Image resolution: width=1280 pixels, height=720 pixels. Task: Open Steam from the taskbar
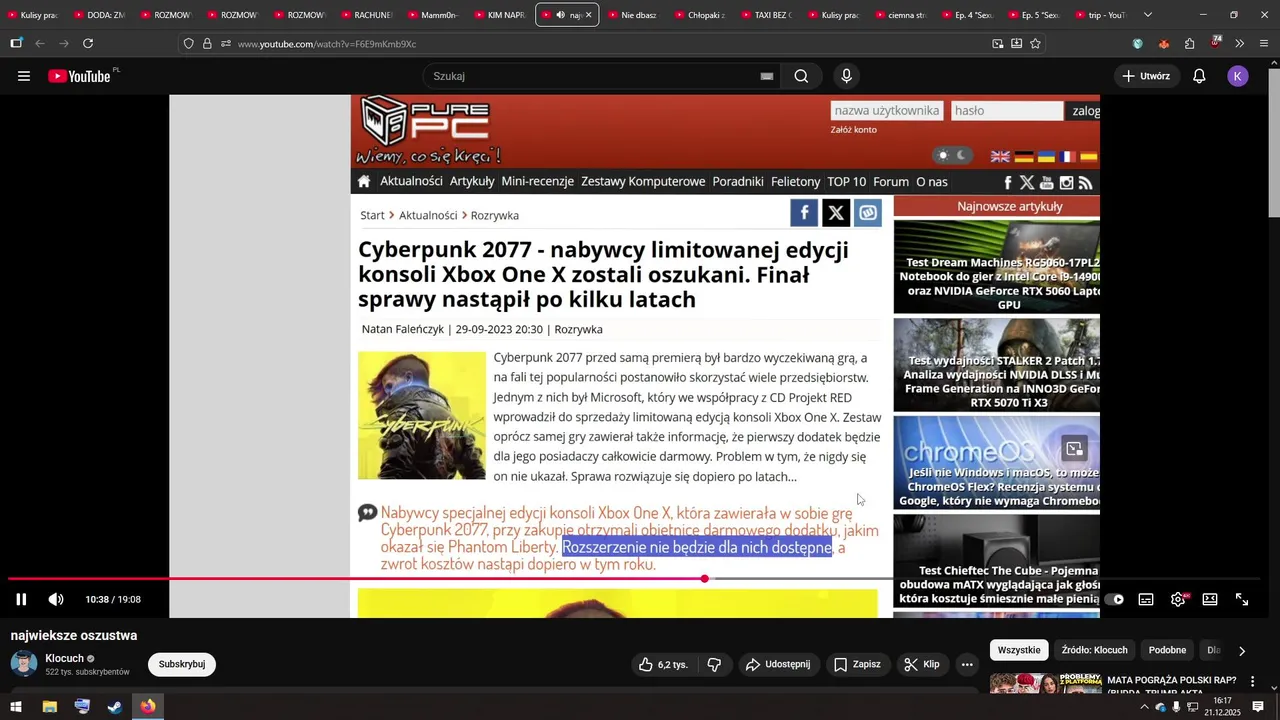pyautogui.click(x=115, y=707)
